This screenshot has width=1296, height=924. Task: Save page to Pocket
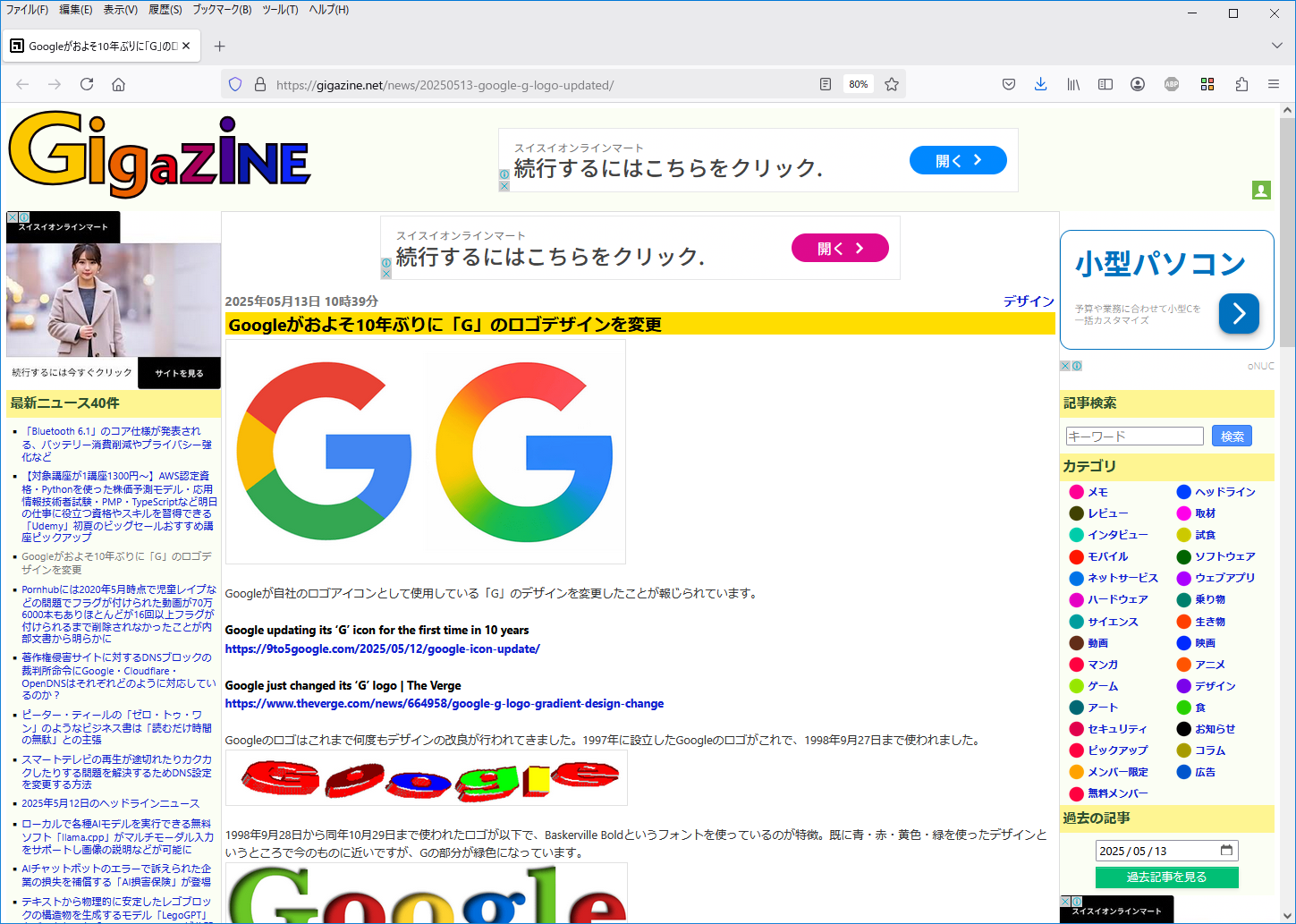(1009, 84)
